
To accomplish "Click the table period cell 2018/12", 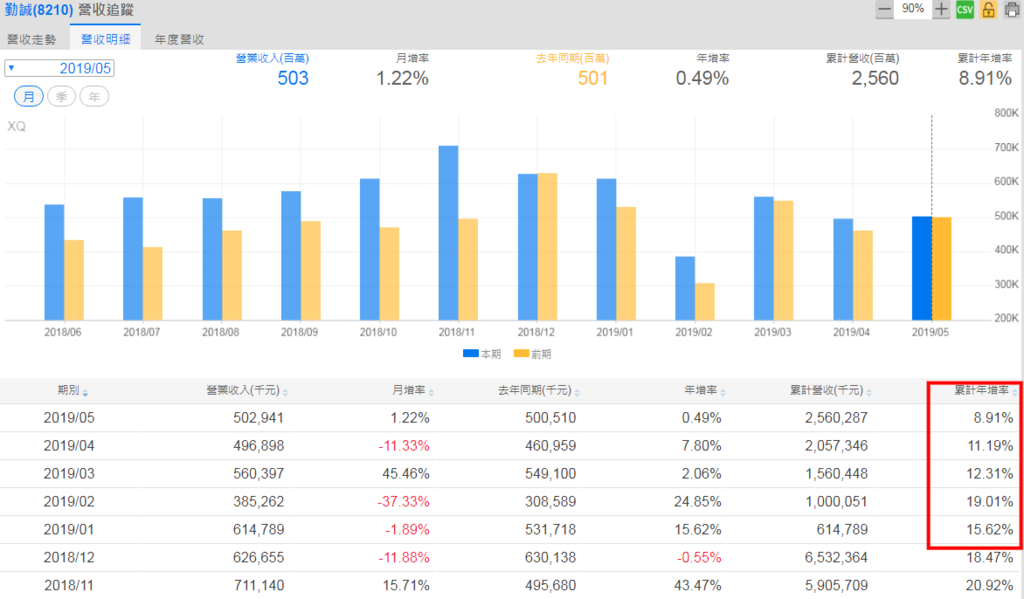I will click(x=69, y=558).
